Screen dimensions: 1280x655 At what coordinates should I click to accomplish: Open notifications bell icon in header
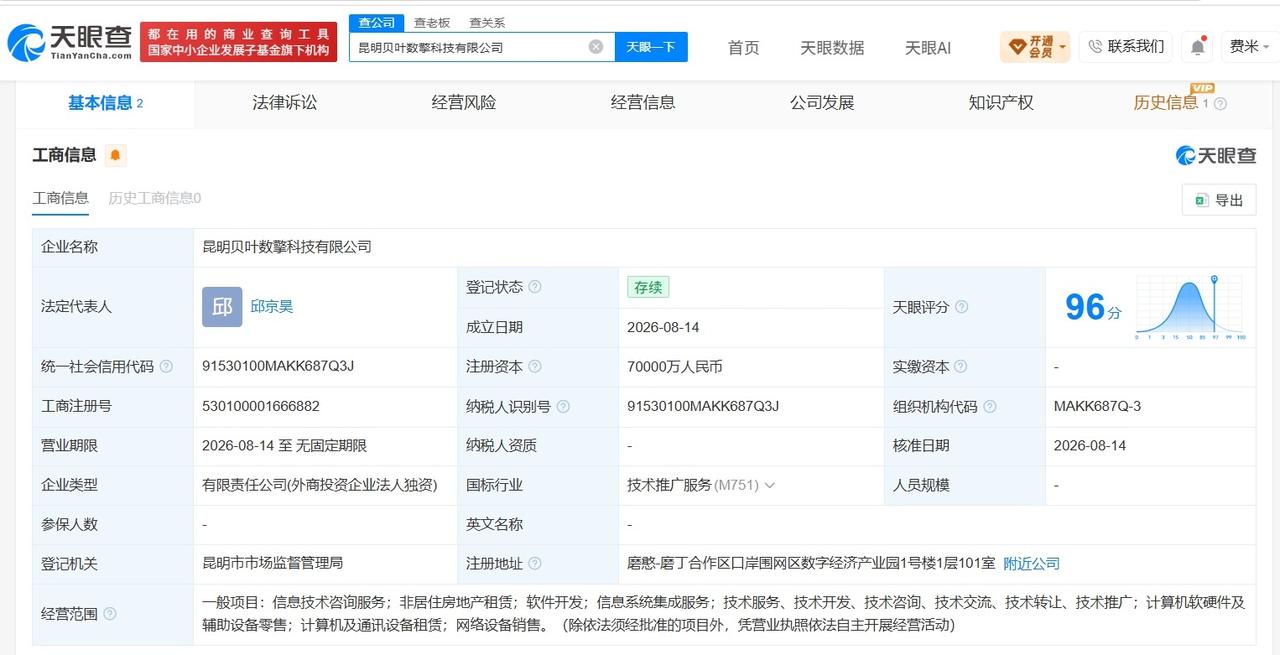pyautogui.click(x=1197, y=47)
